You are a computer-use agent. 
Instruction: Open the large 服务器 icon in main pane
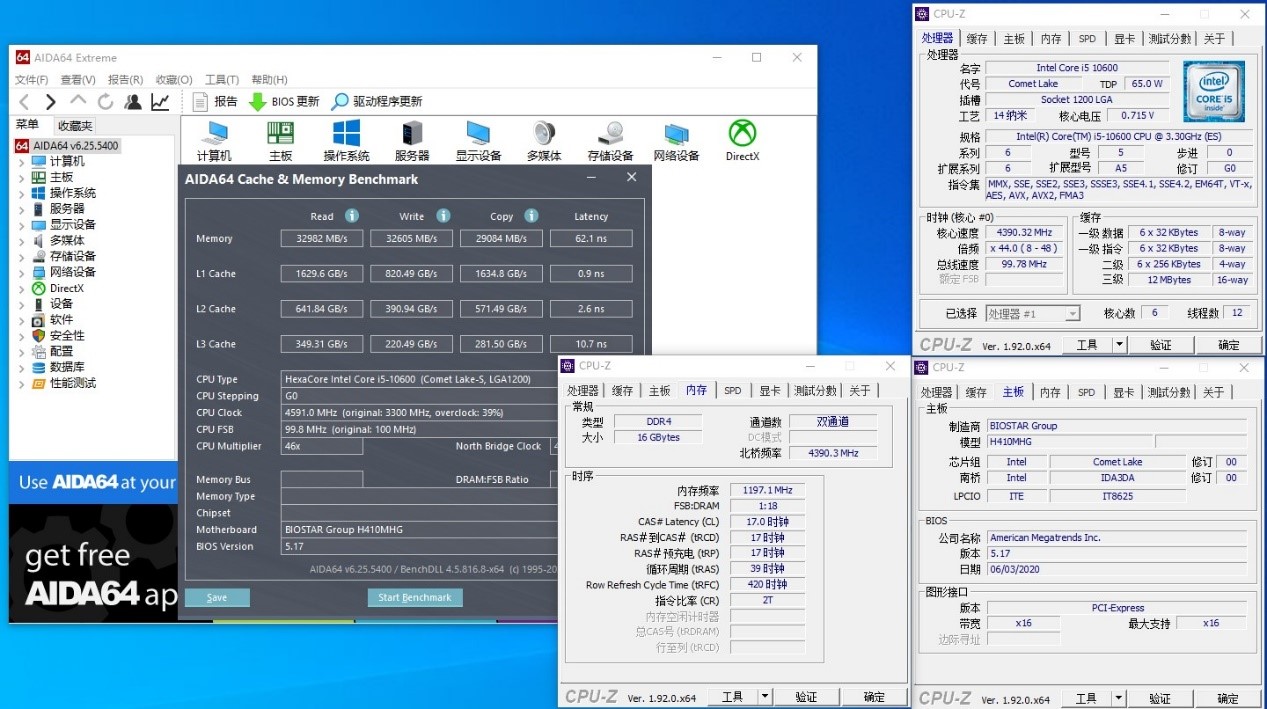412,141
